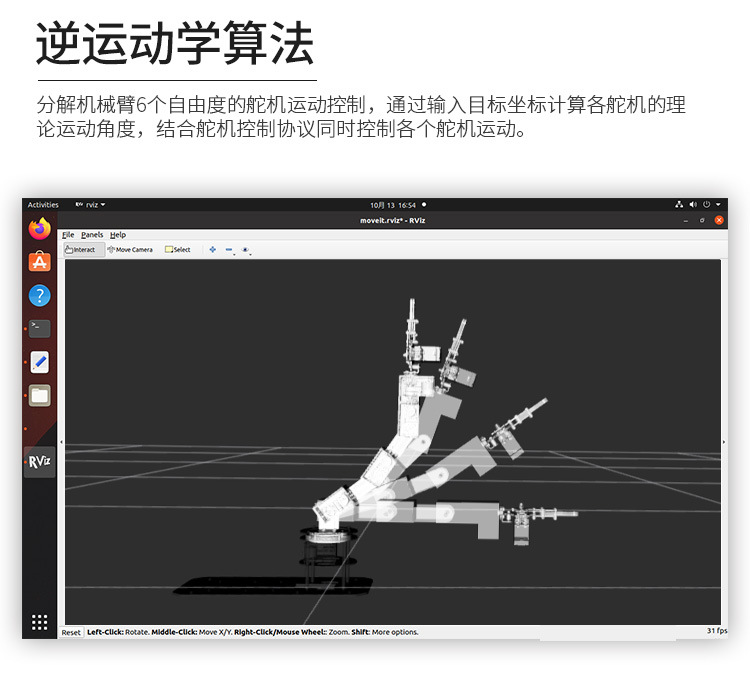Open the Terminal from the dock
This screenshot has width=750, height=685.
[x=40, y=329]
